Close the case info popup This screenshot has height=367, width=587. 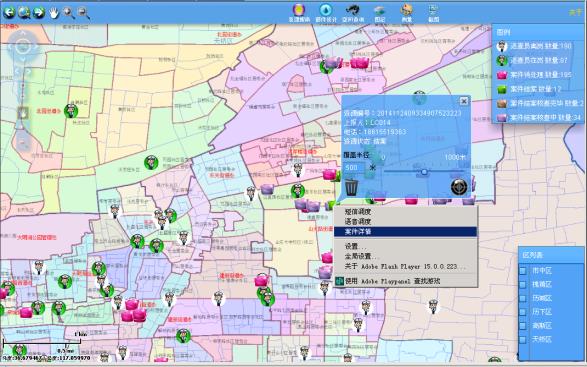(x=464, y=101)
